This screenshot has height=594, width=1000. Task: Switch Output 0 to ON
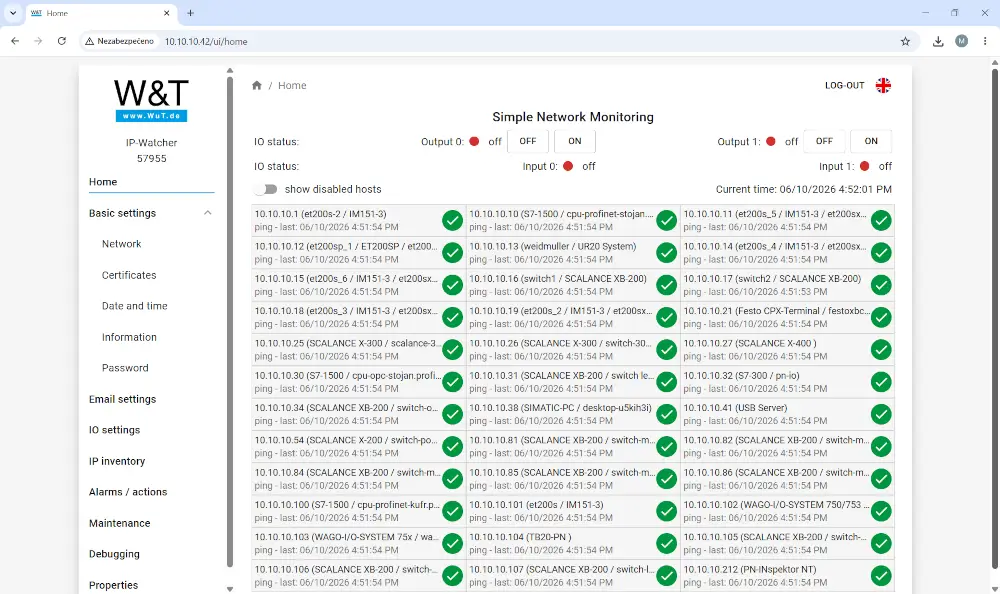click(575, 141)
